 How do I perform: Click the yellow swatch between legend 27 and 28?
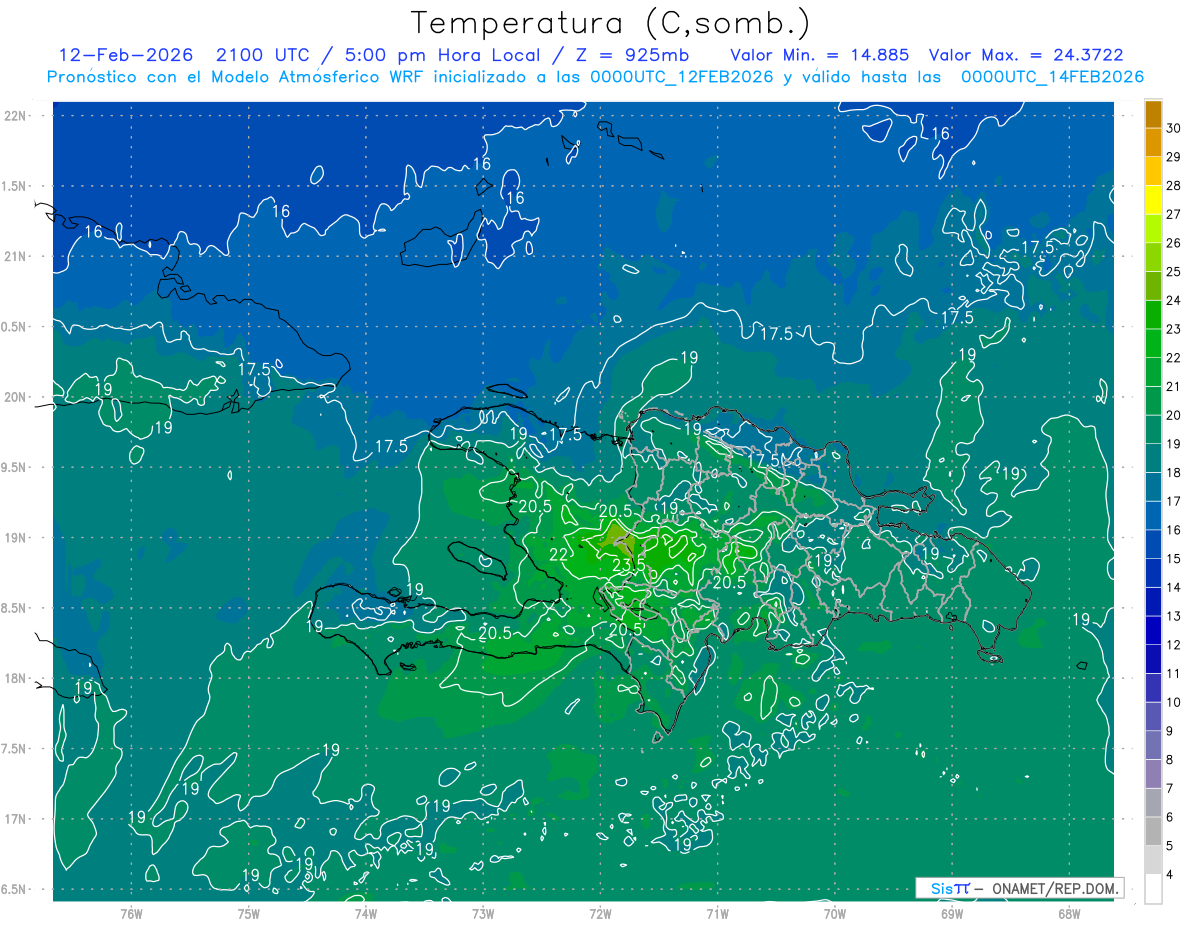click(1153, 199)
